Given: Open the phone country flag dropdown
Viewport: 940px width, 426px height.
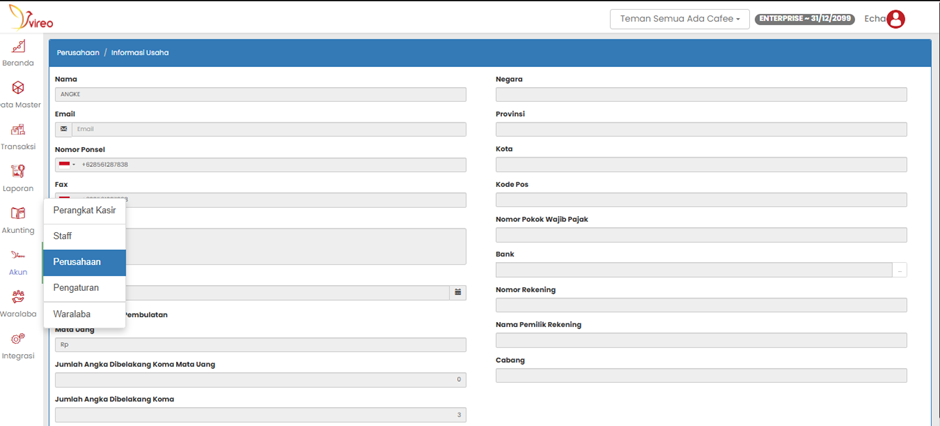Looking at the screenshot, I should click(x=66, y=165).
